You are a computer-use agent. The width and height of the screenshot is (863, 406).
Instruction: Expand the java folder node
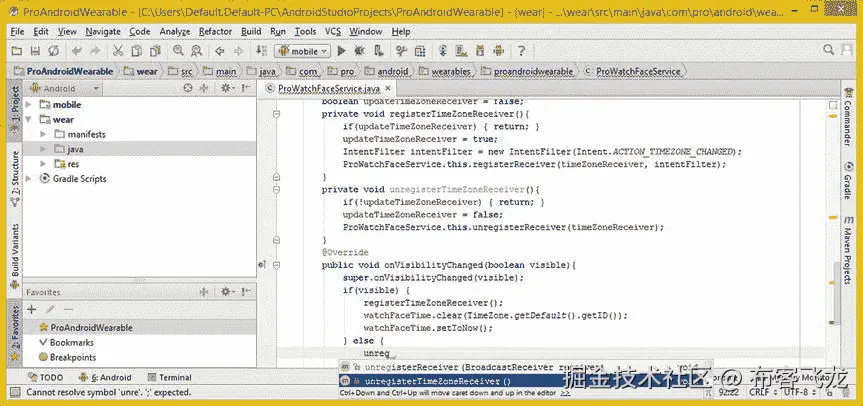click(x=43, y=149)
